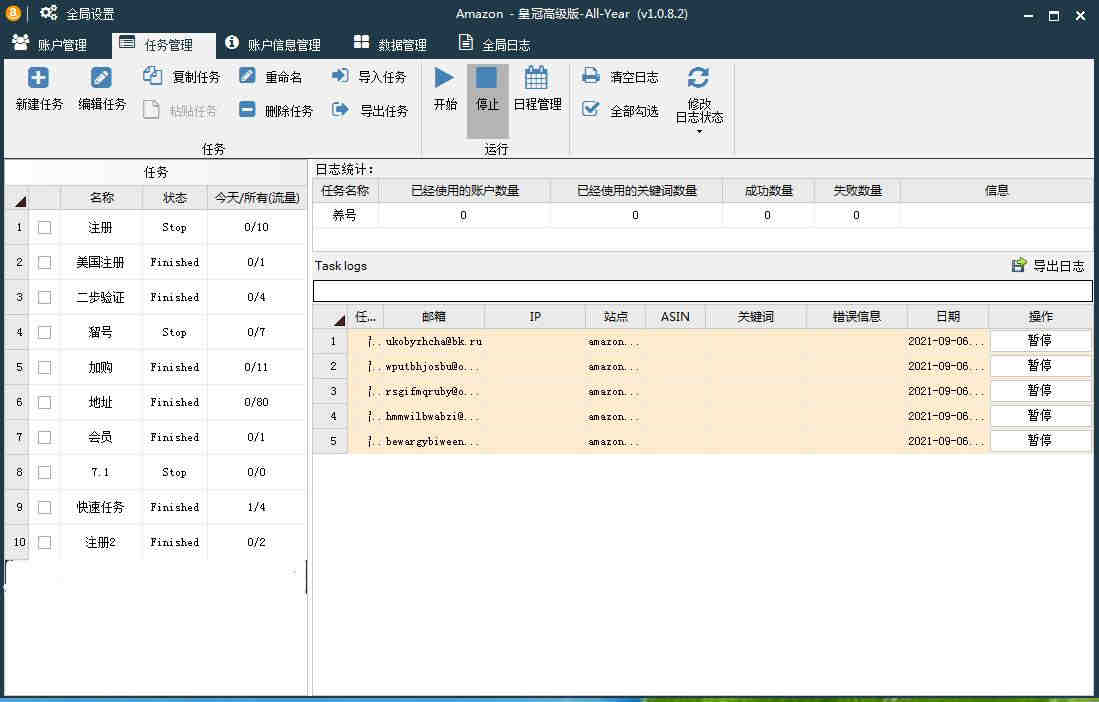The image size is (1099, 702).
Task: Check the box for task 溜号
Action: pyautogui.click(x=44, y=332)
